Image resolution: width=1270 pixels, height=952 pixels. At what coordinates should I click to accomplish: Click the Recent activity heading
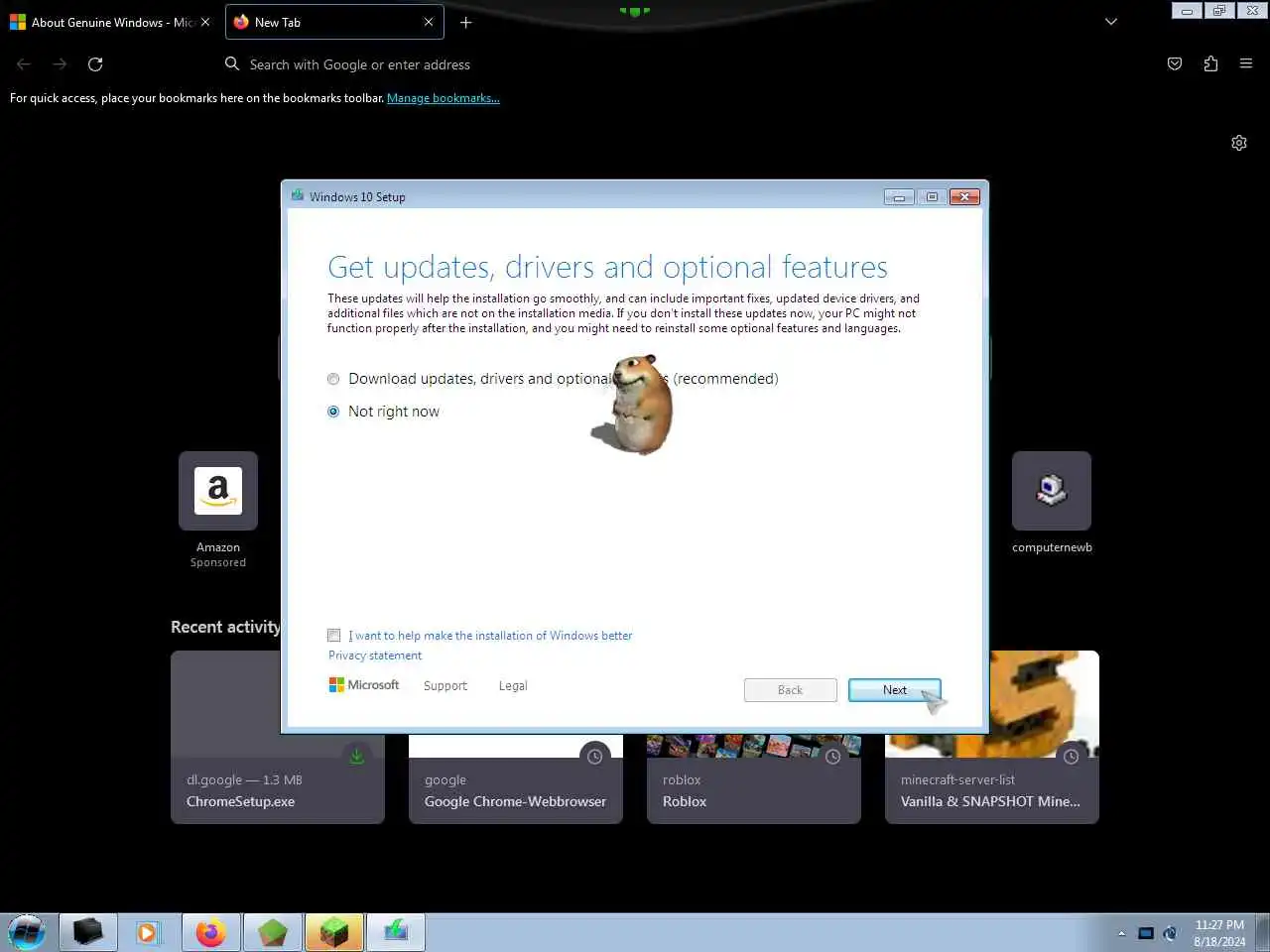coord(225,627)
